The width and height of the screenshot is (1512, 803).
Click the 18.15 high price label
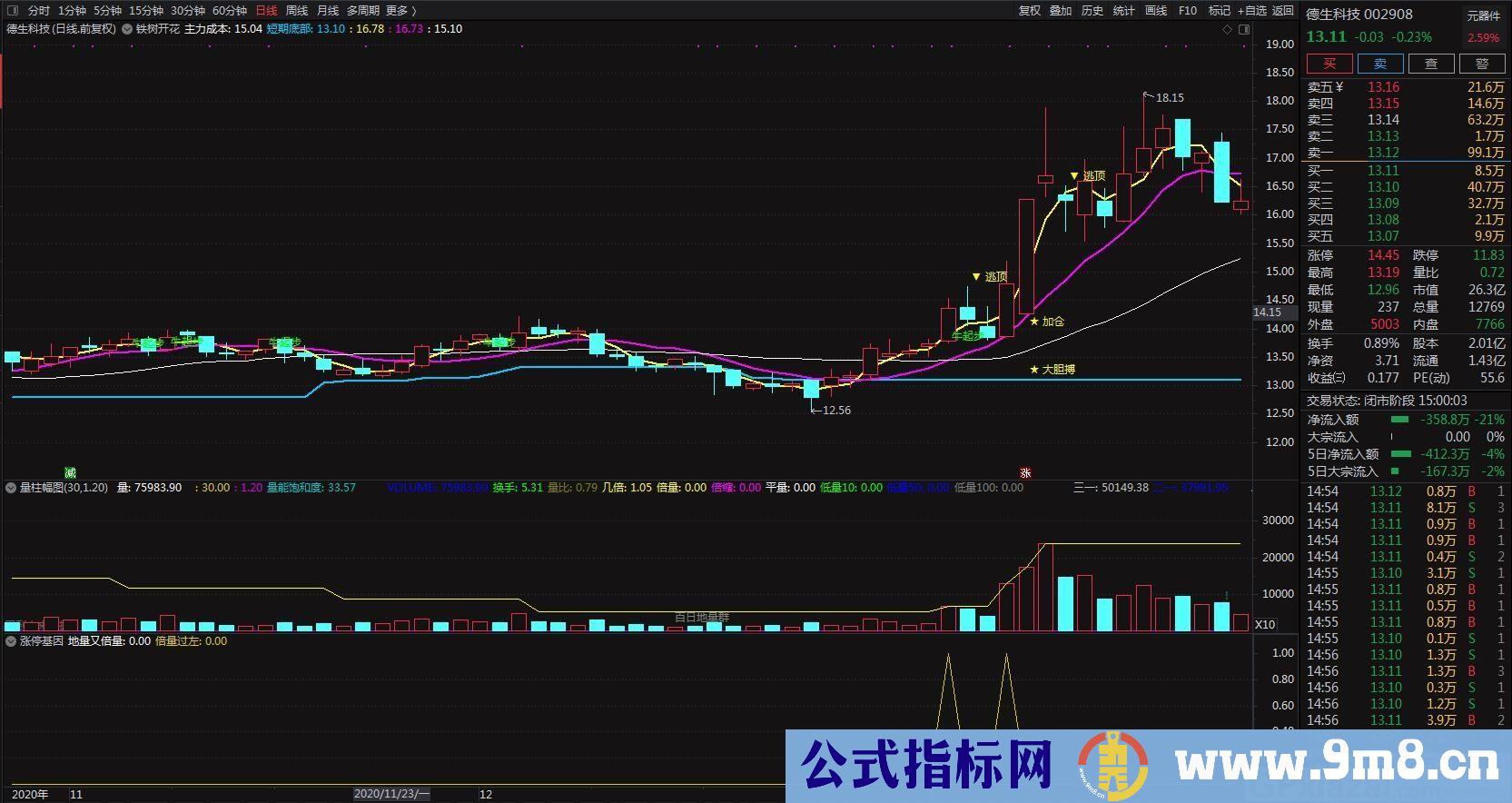[x=1170, y=98]
